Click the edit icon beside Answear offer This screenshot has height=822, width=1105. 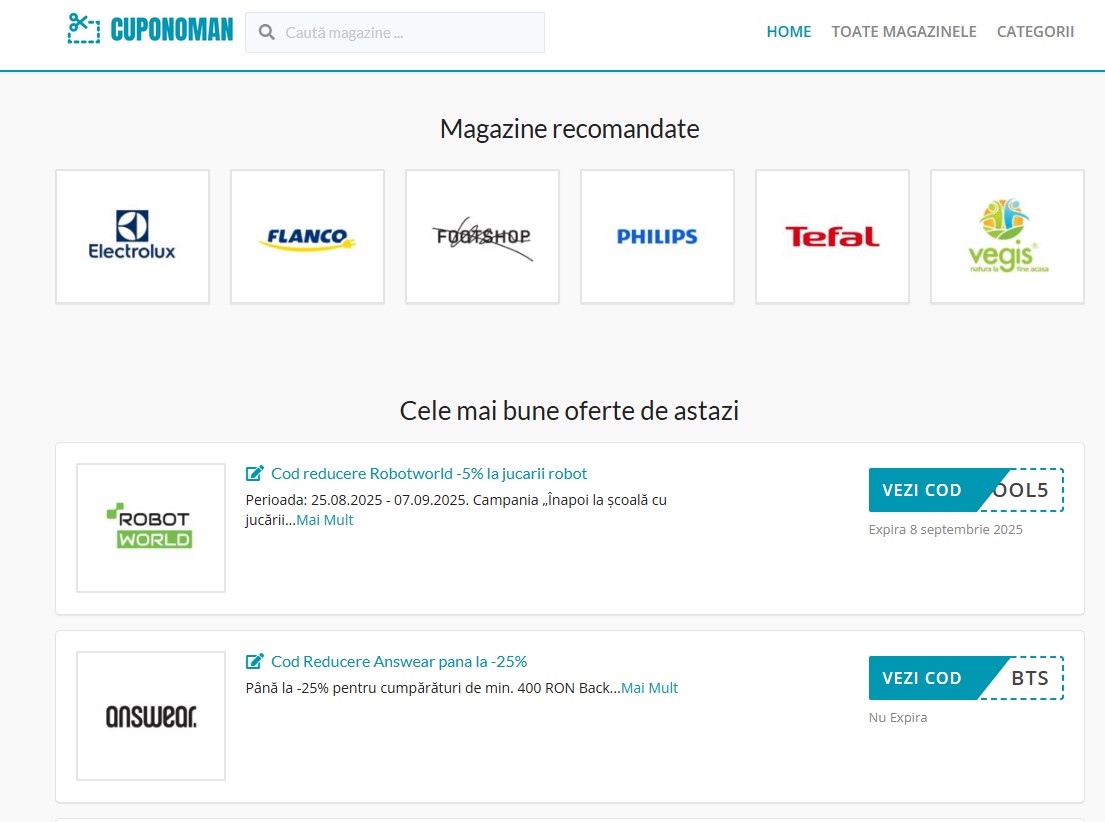click(255, 662)
